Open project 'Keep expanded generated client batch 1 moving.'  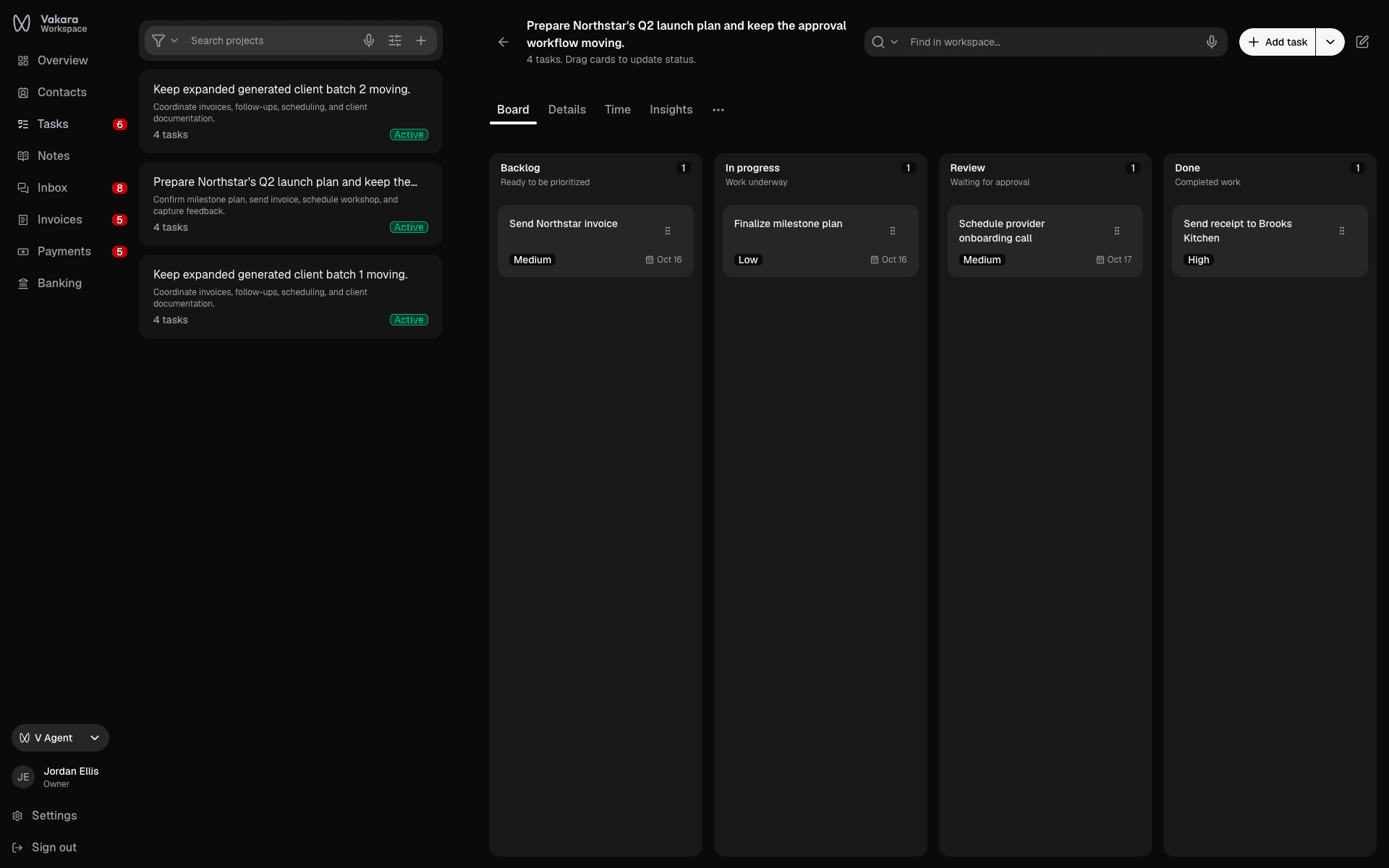291,297
